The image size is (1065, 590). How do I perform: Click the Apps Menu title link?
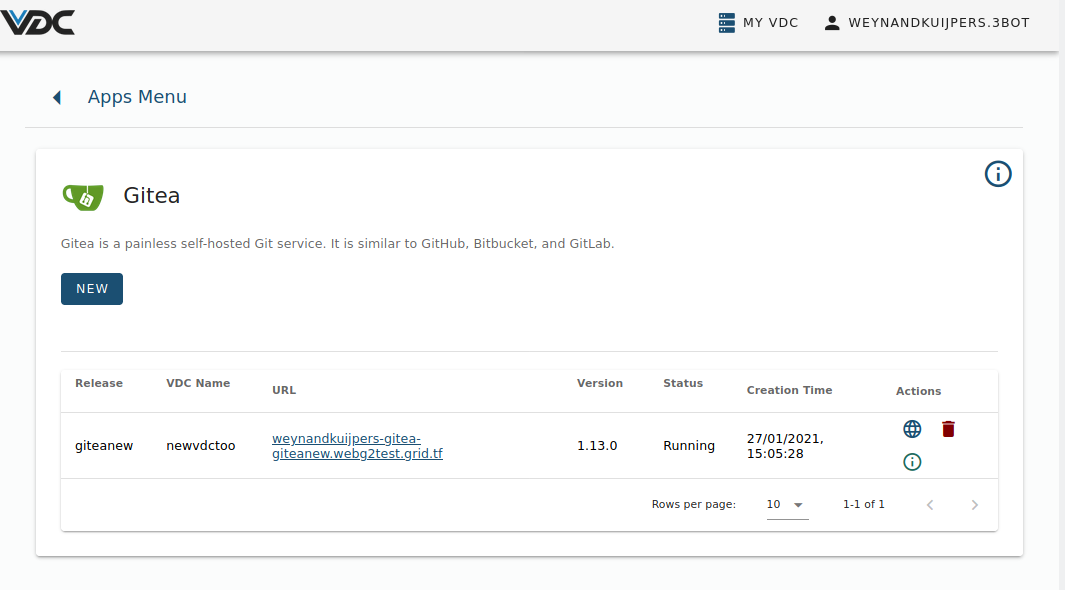click(137, 97)
